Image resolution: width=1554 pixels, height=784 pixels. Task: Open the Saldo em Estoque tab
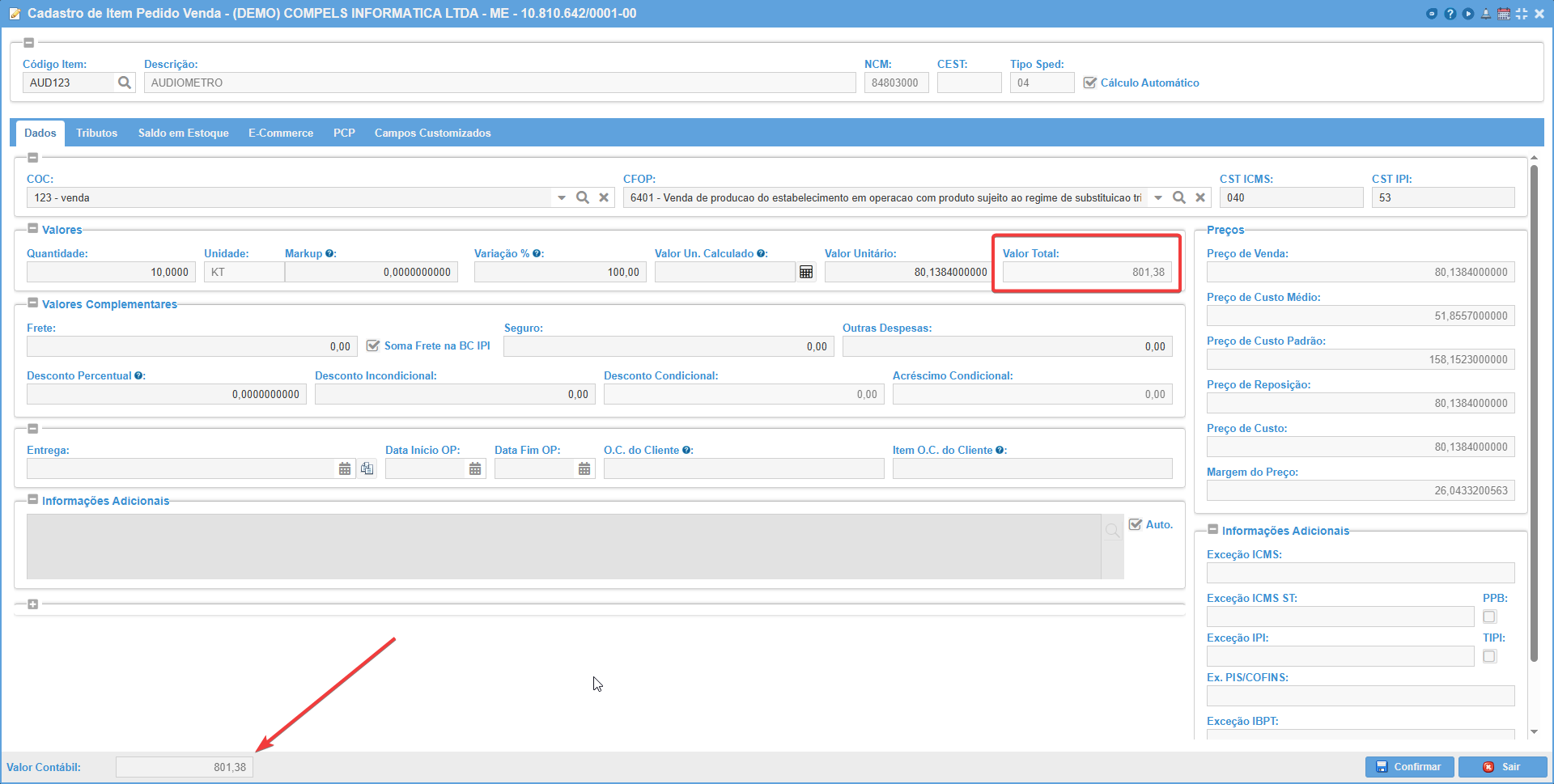click(184, 133)
